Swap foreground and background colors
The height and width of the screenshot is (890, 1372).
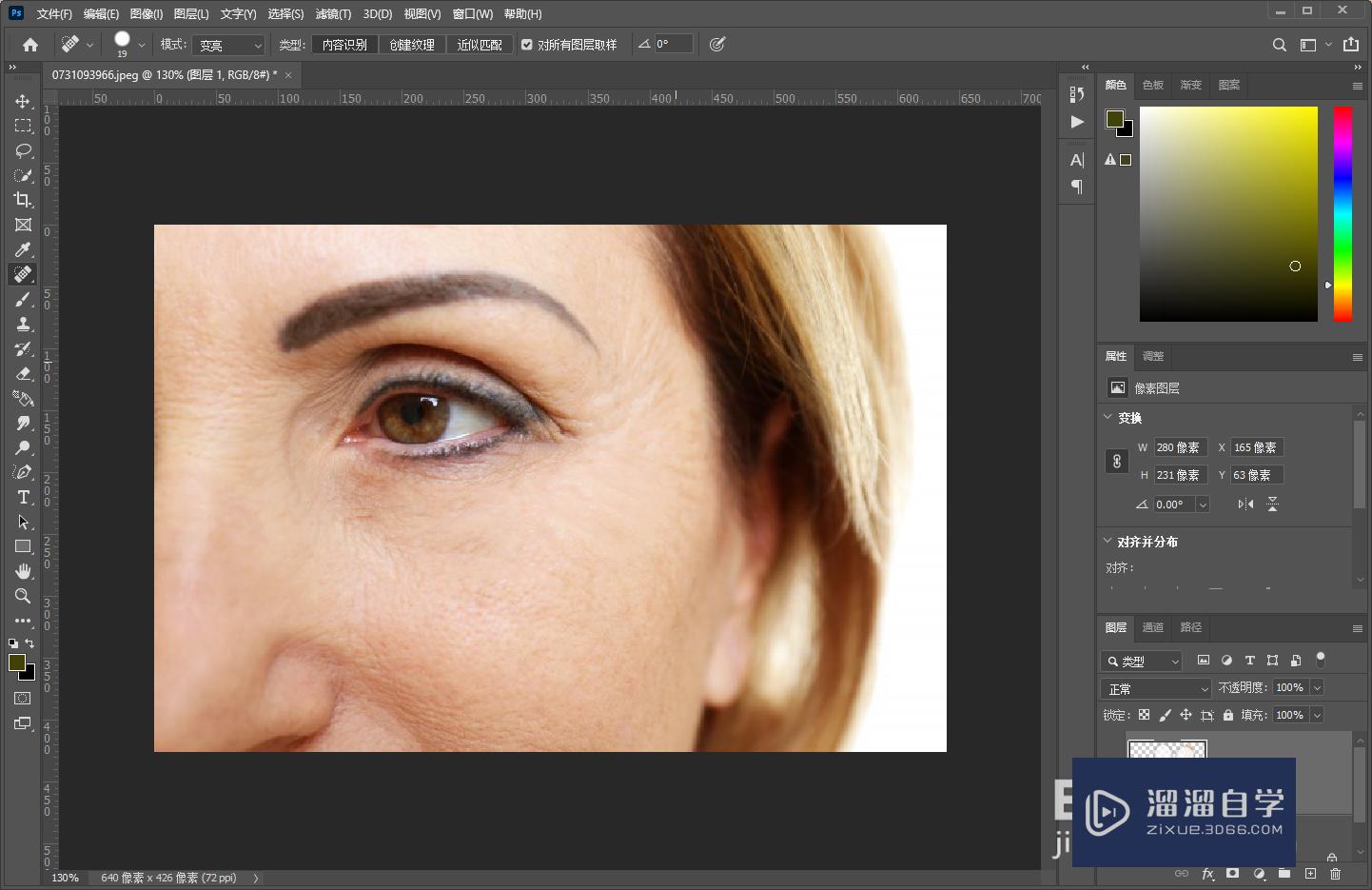click(29, 643)
